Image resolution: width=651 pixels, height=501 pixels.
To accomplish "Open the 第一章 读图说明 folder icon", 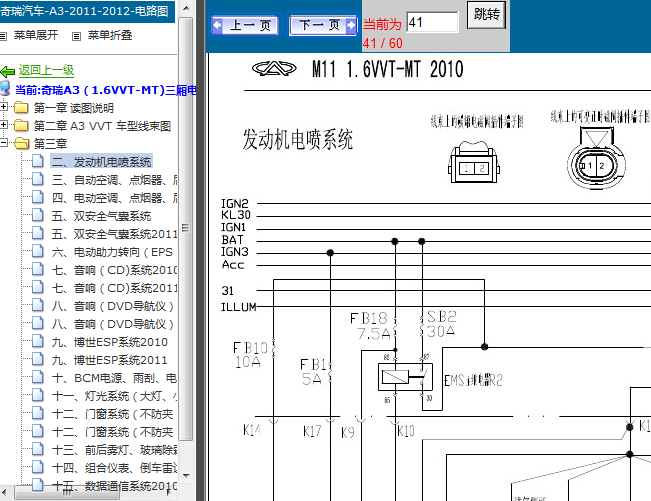I will pyautogui.click(x=21, y=108).
